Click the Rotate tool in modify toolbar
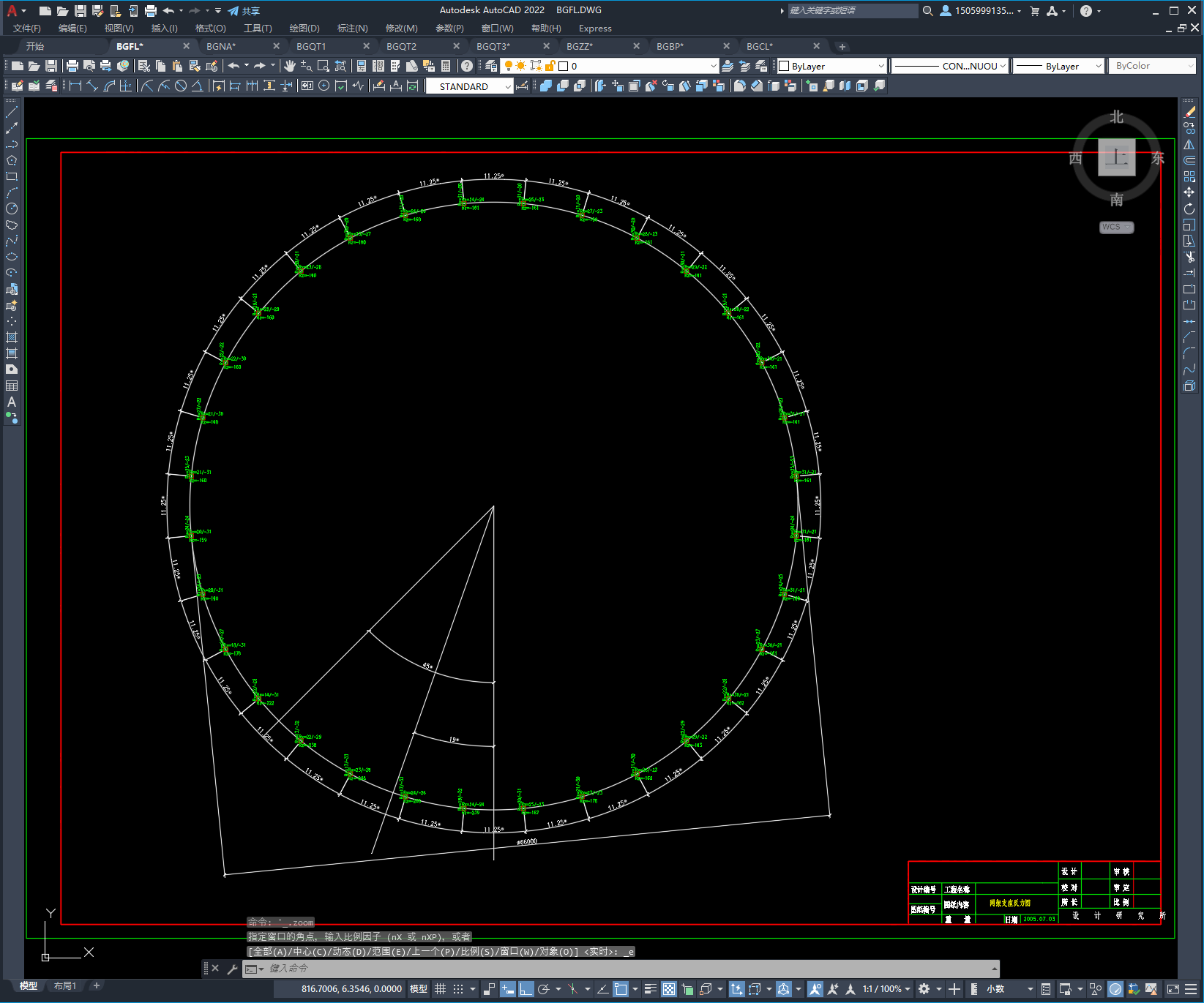The height and width of the screenshot is (1003, 1204). click(x=1189, y=209)
